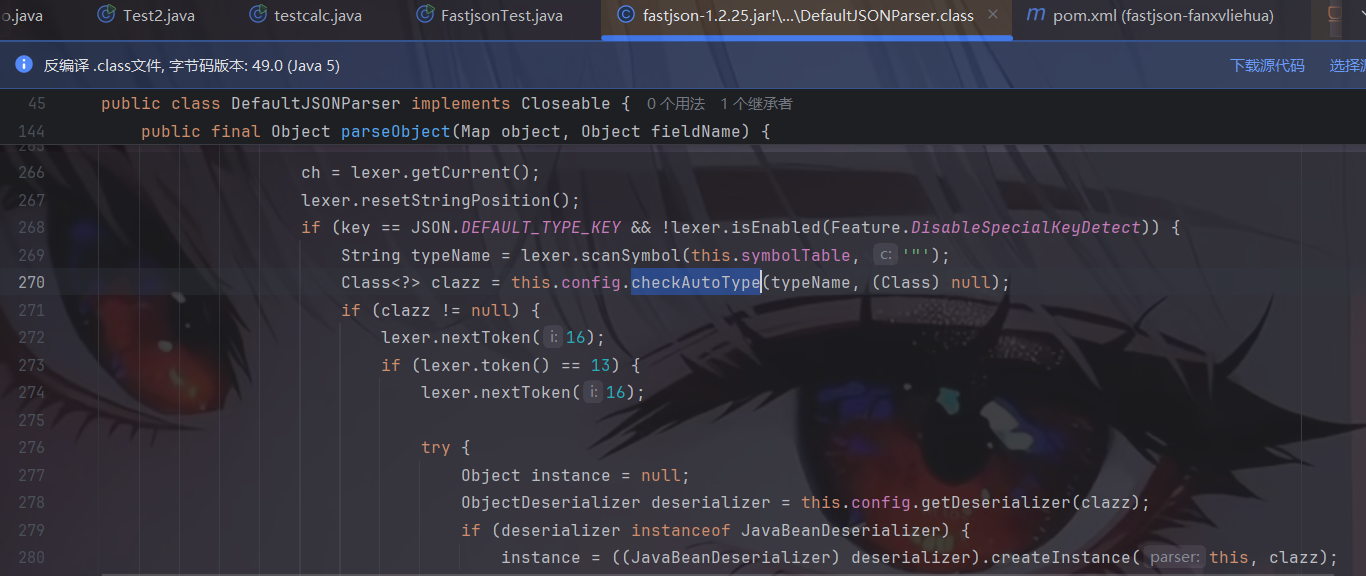The image size is (1366, 576).
Task: Open the partially visible o.java tab
Action: 22,16
